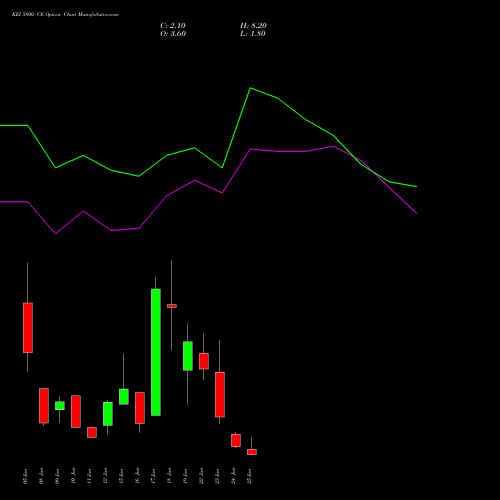
Task: Click the chart title text at top-left
Action: pos(65,15)
